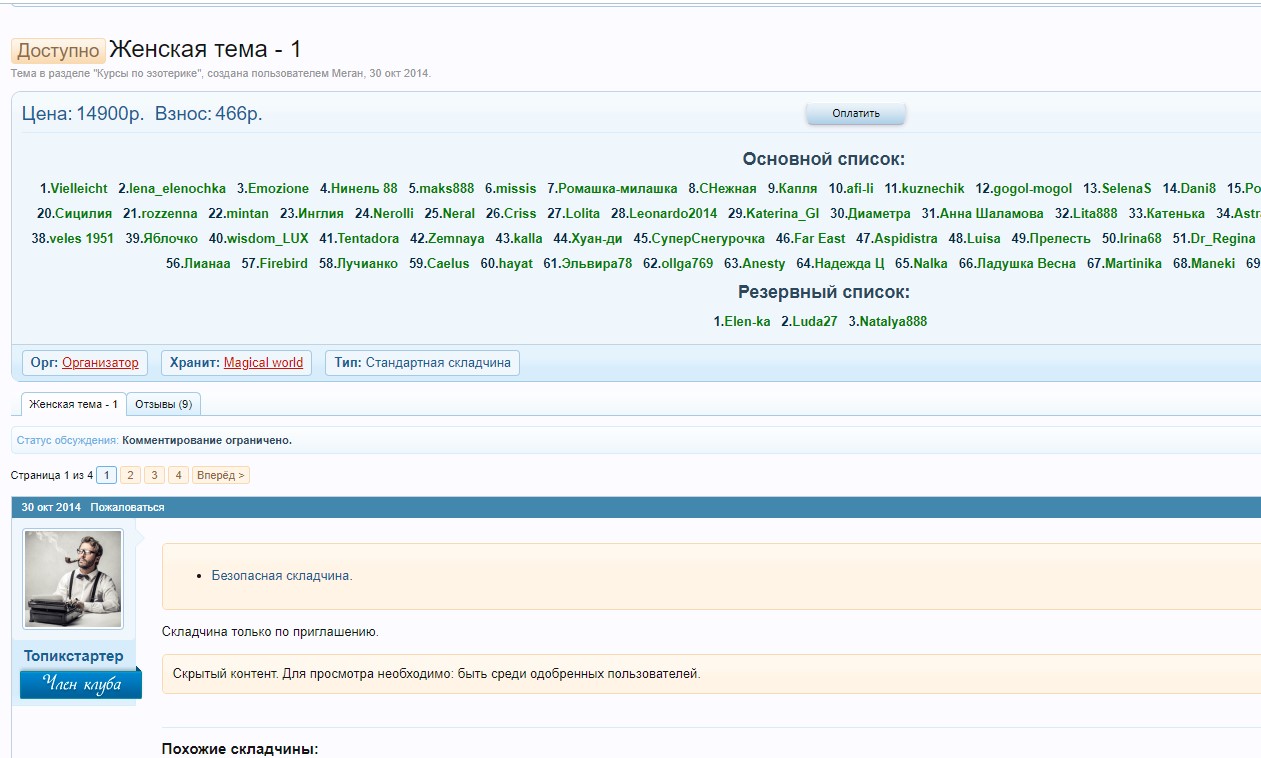
Task: Go to page 4 of the thread
Action: point(178,475)
